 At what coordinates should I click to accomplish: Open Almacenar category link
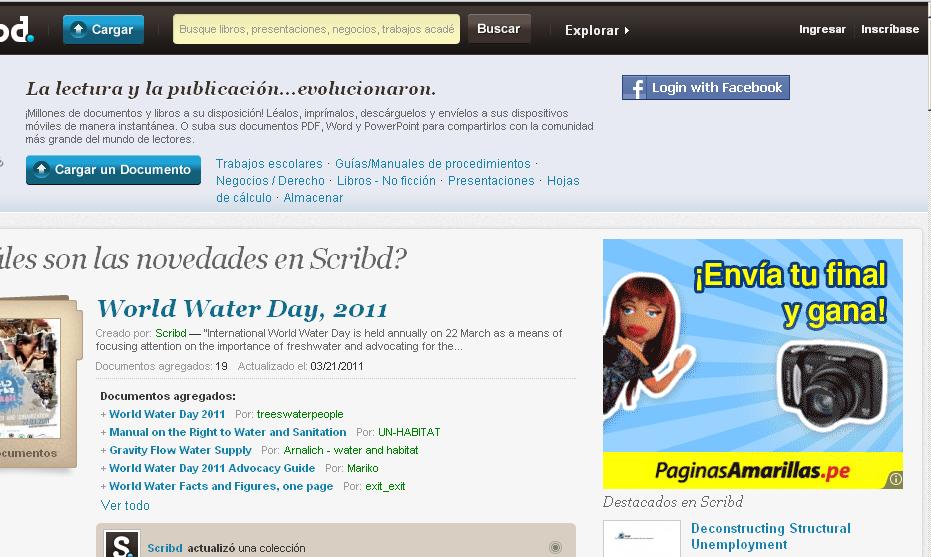[x=313, y=198]
